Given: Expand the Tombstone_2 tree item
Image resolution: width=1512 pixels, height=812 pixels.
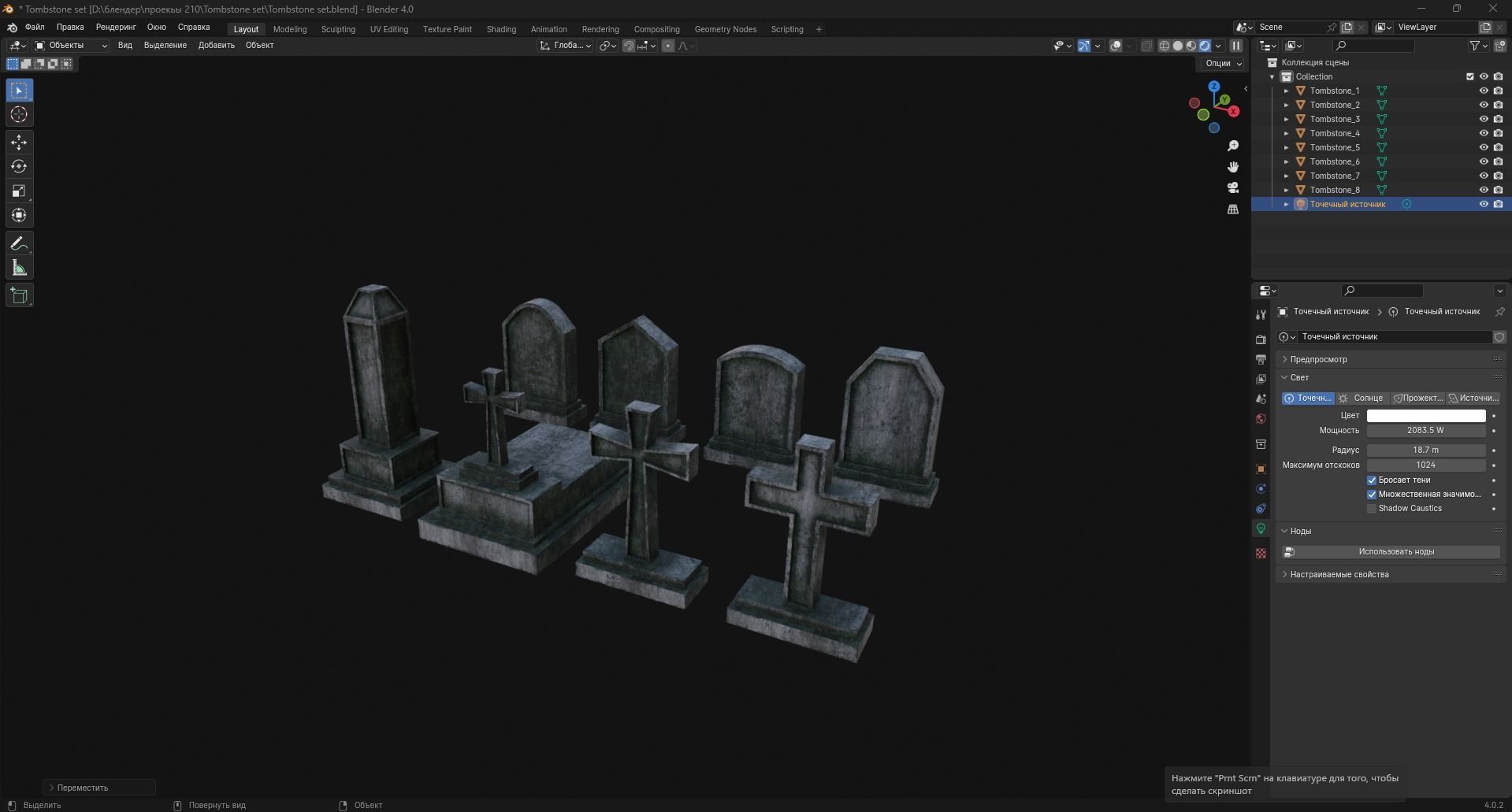Looking at the screenshot, I should 1287,105.
